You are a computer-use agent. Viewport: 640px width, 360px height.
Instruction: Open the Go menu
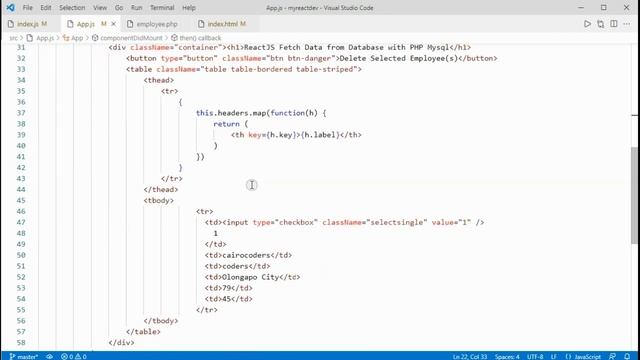point(119,8)
